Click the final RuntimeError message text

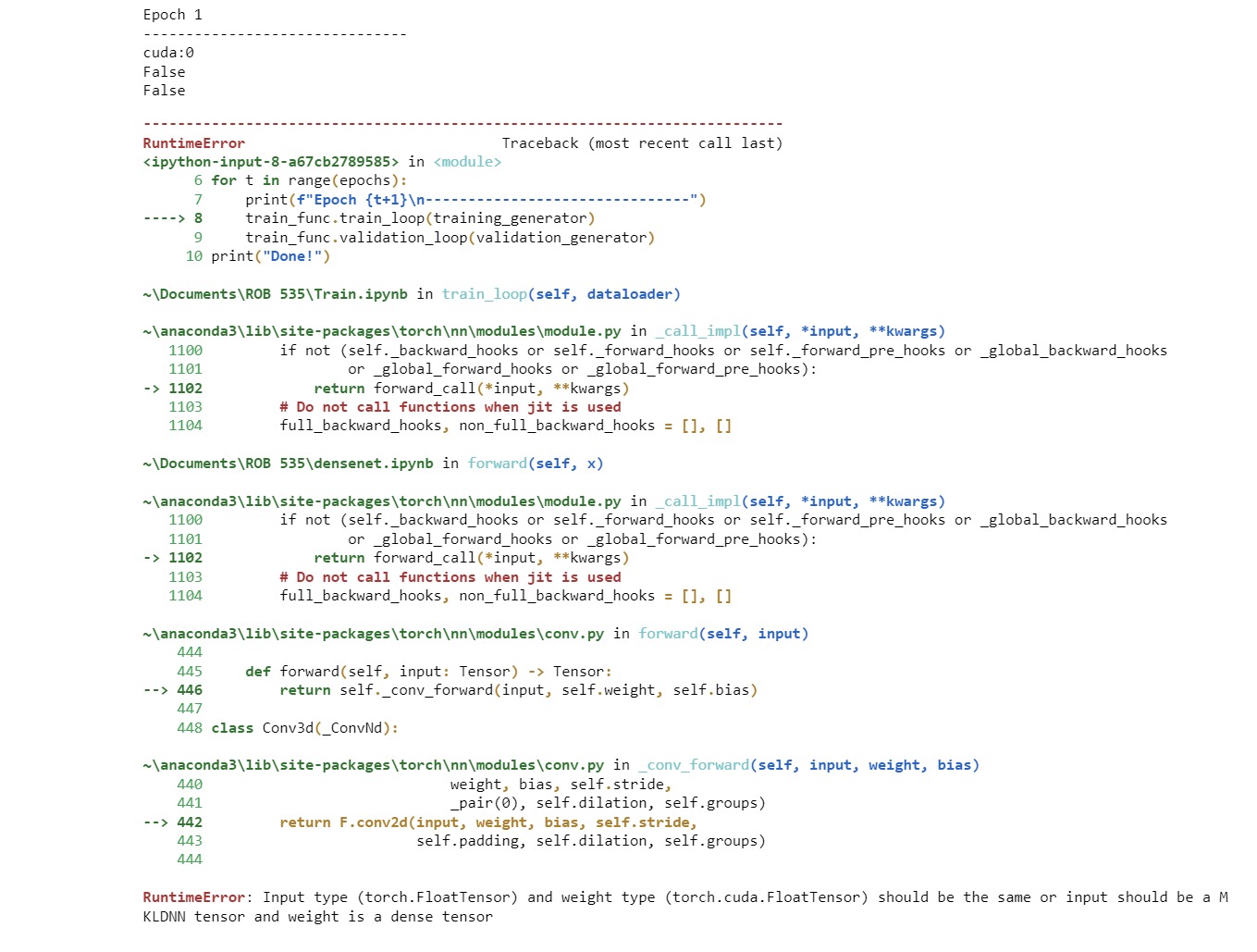point(685,907)
